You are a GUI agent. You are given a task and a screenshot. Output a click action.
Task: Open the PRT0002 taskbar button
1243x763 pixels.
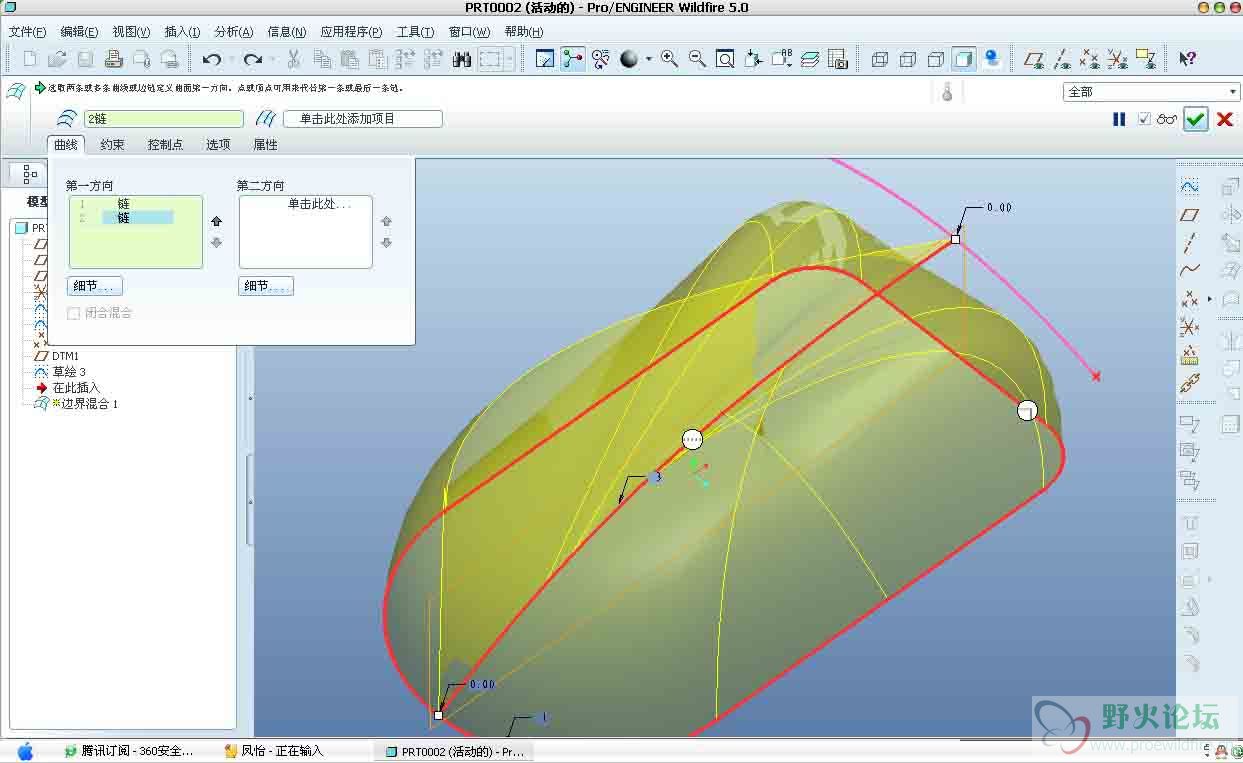coord(455,751)
